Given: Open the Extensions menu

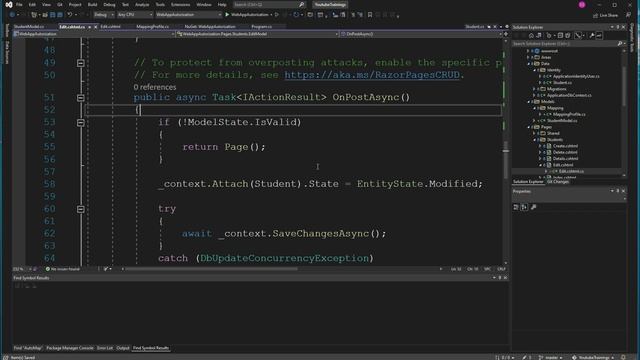Looking at the screenshot, I should (x=180, y=4).
